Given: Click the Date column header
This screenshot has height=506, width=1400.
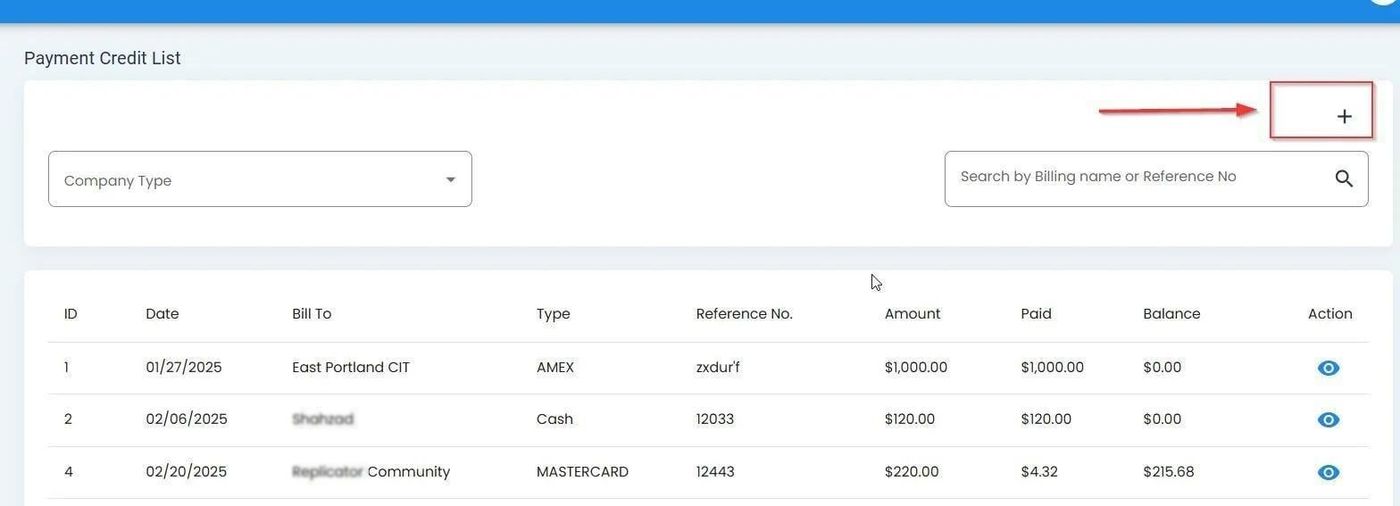Looking at the screenshot, I should 162,314.
